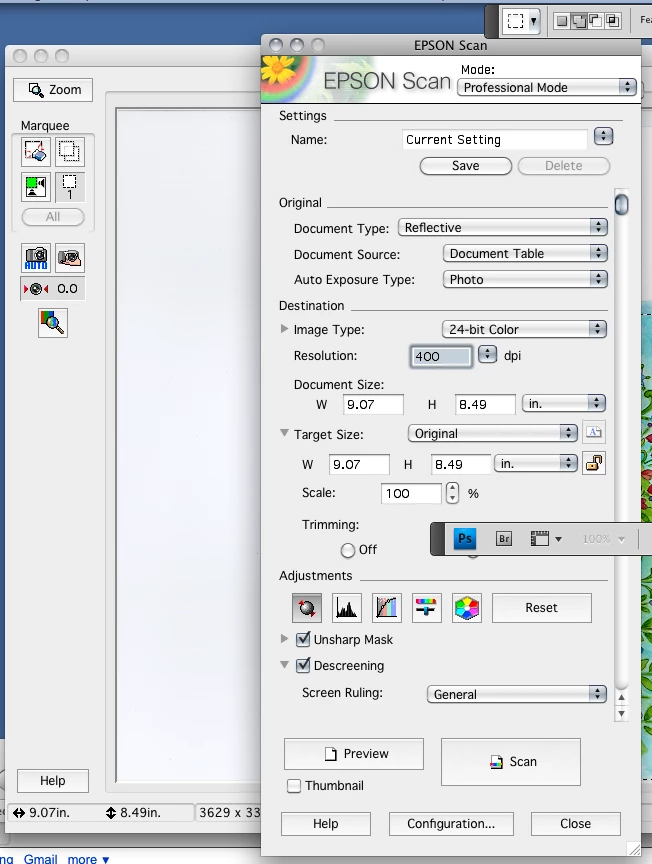
Task: Click the Document Size width field
Action: [373, 404]
